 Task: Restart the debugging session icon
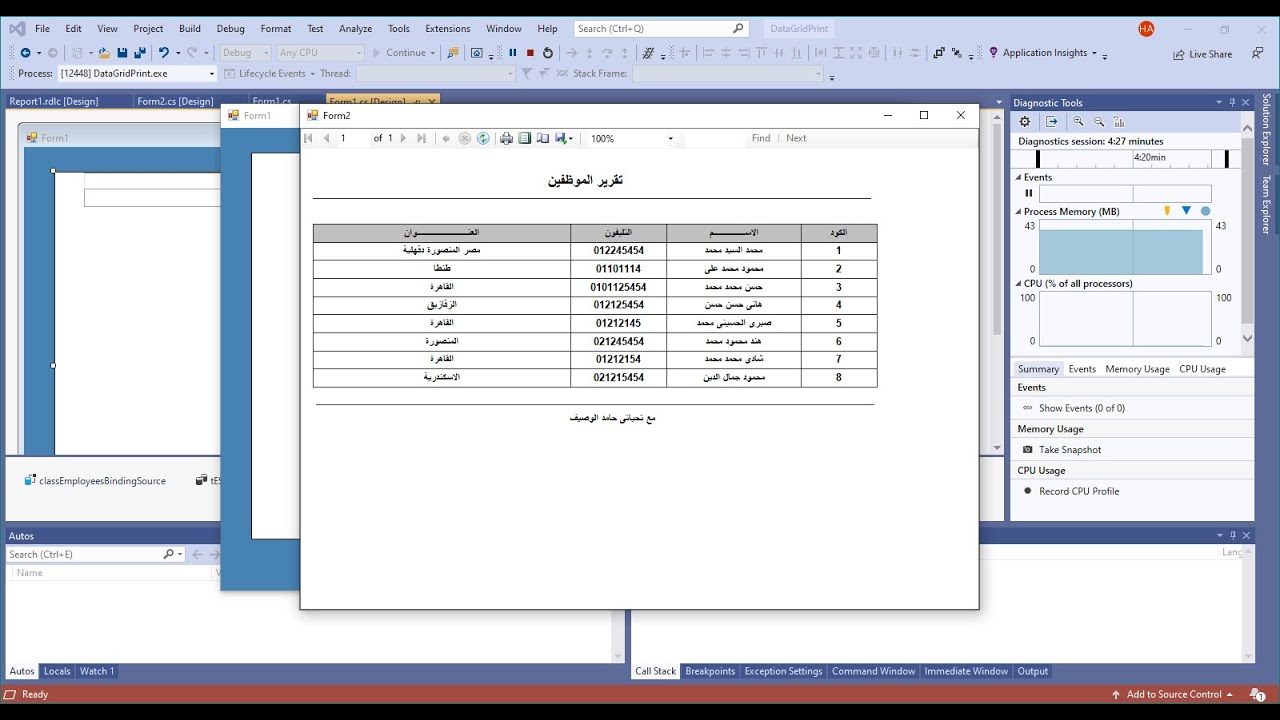click(x=547, y=53)
